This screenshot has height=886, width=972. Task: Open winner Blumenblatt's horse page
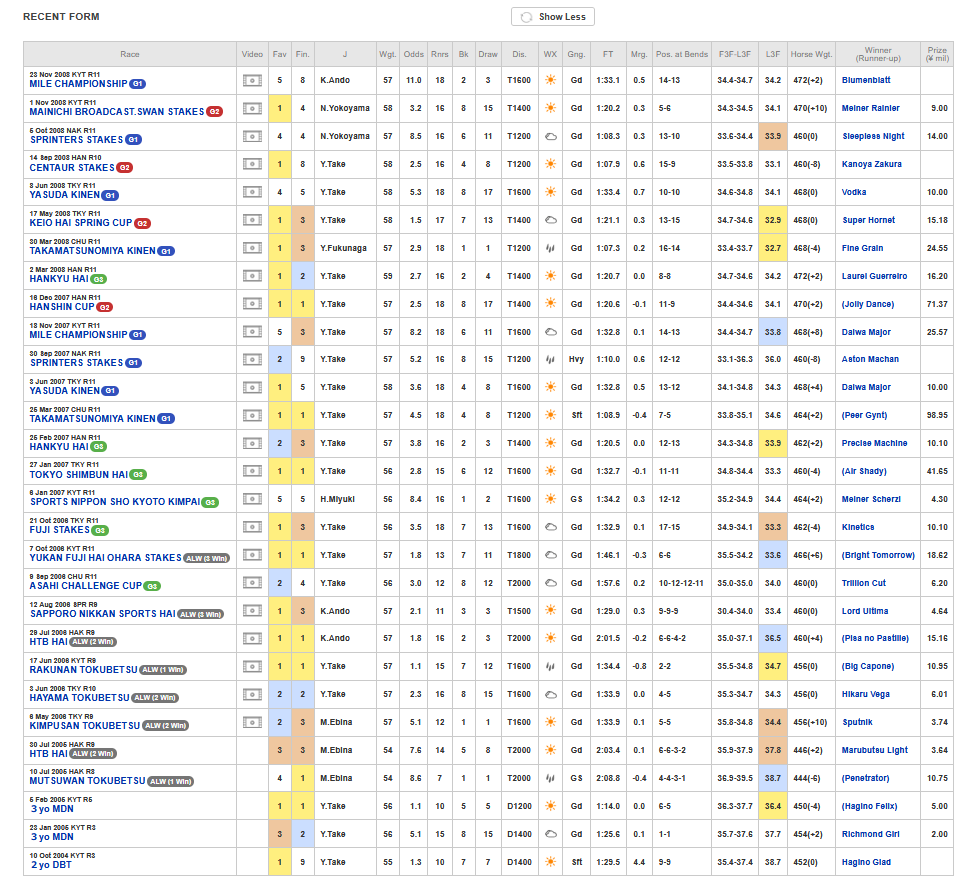(866, 80)
